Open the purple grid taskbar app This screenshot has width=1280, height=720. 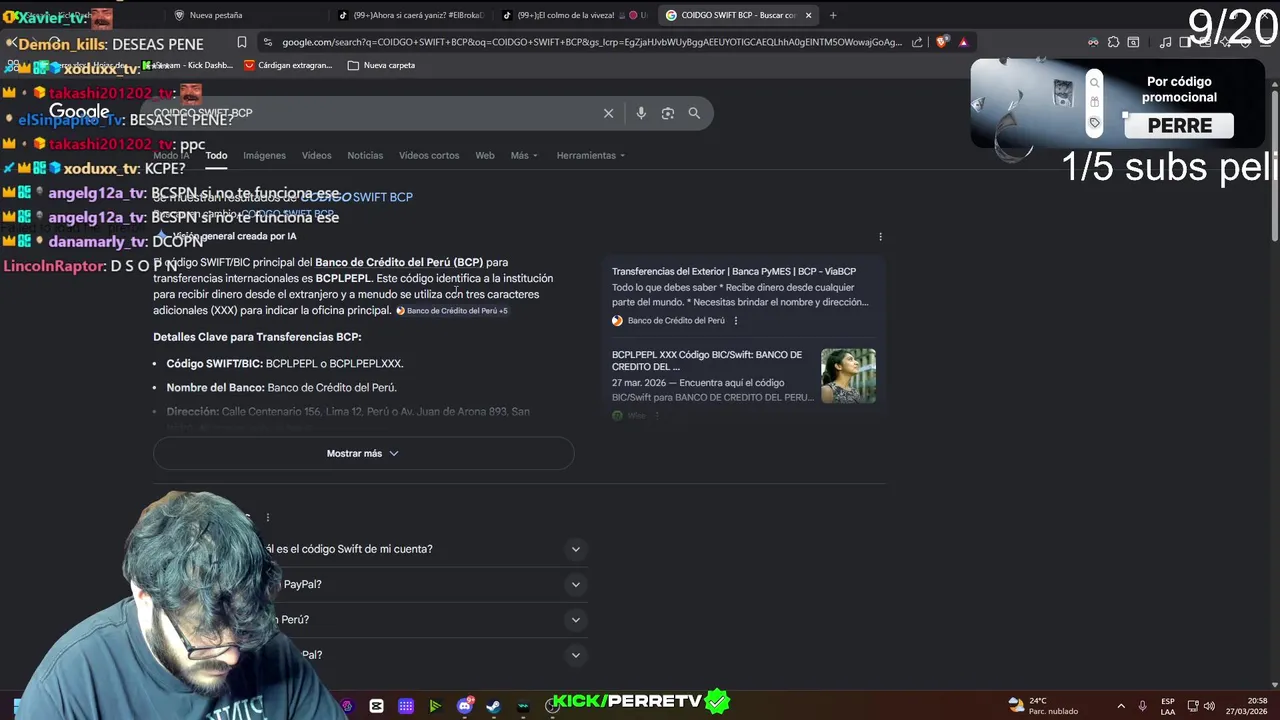click(x=405, y=706)
